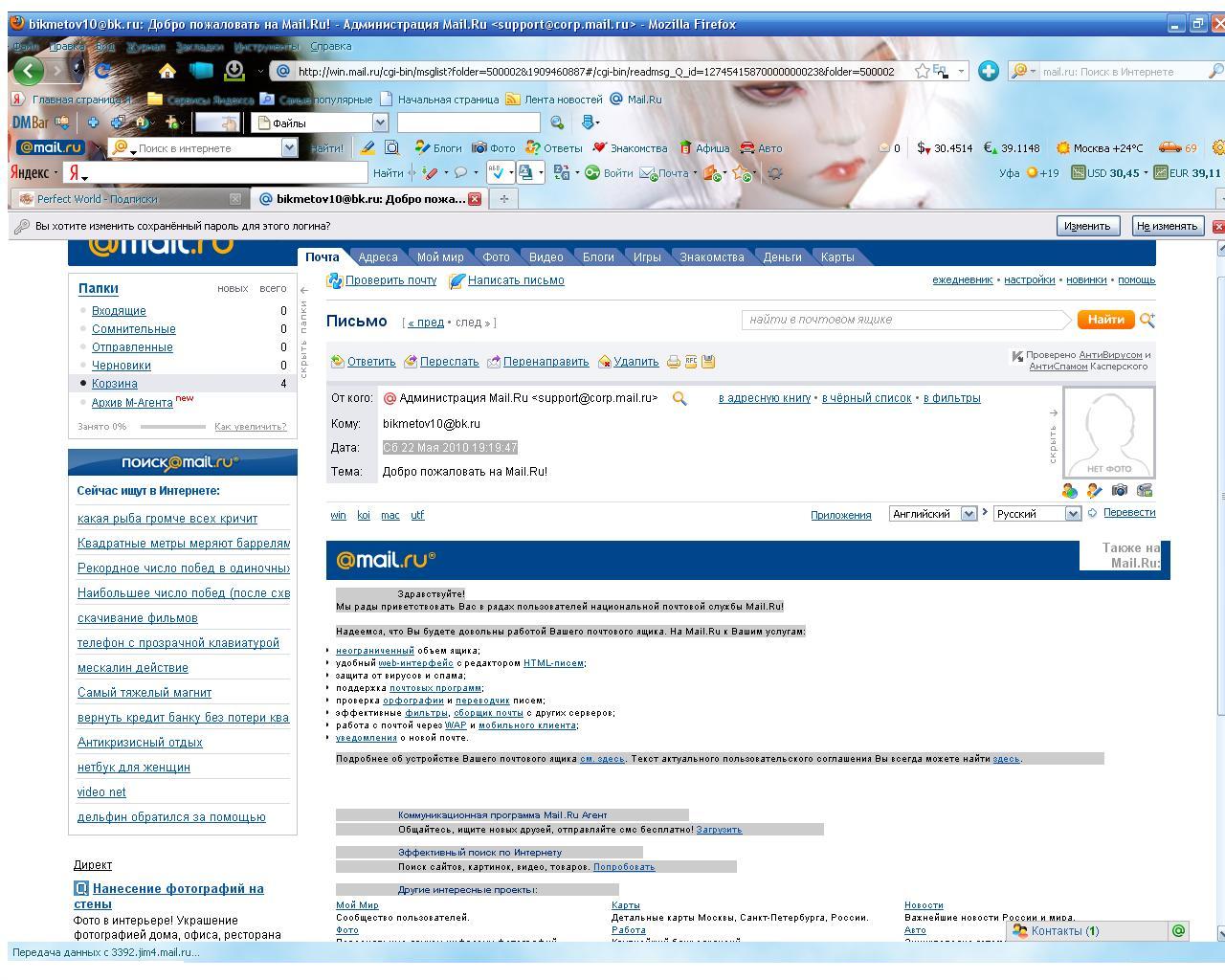Open Блоги in the Mail.ru toolbar

pyautogui.click(x=438, y=148)
